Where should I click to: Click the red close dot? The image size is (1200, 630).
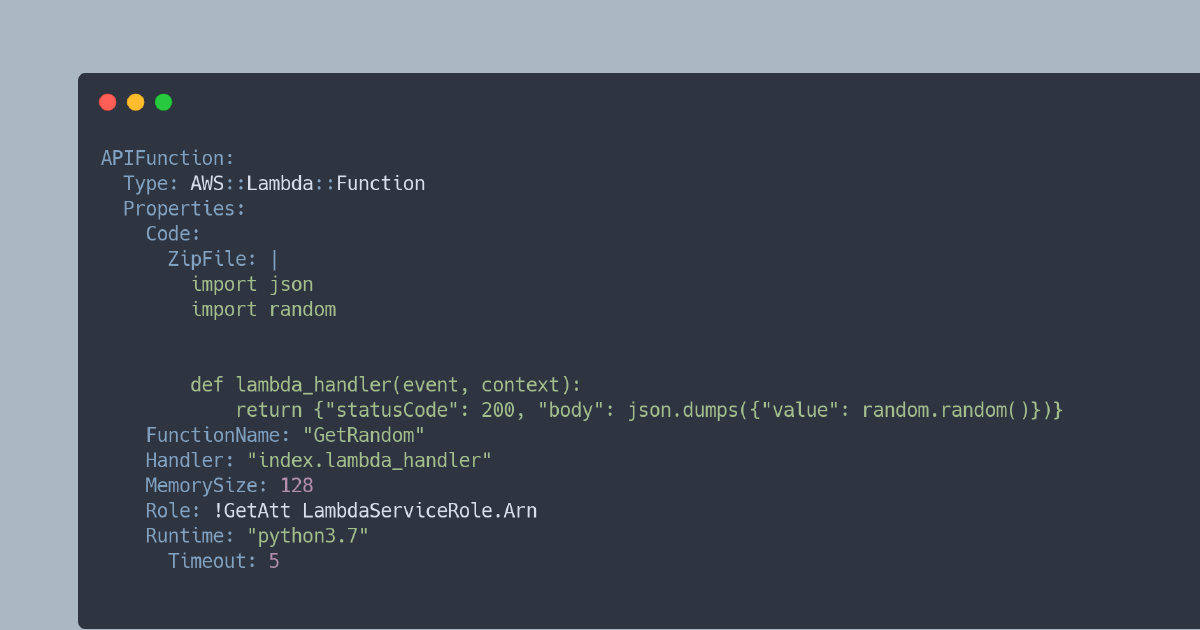point(108,102)
